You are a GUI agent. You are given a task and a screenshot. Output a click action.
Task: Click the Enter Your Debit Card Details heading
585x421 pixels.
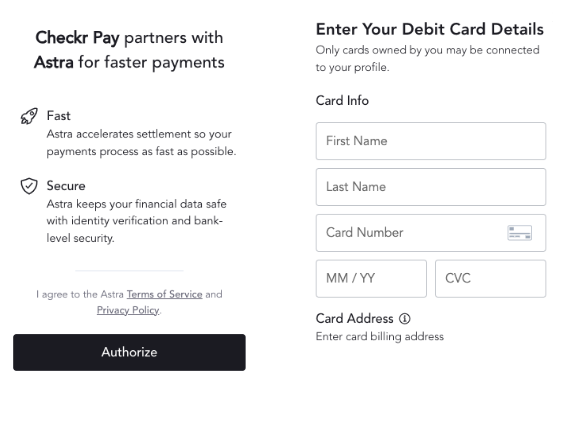coord(430,29)
